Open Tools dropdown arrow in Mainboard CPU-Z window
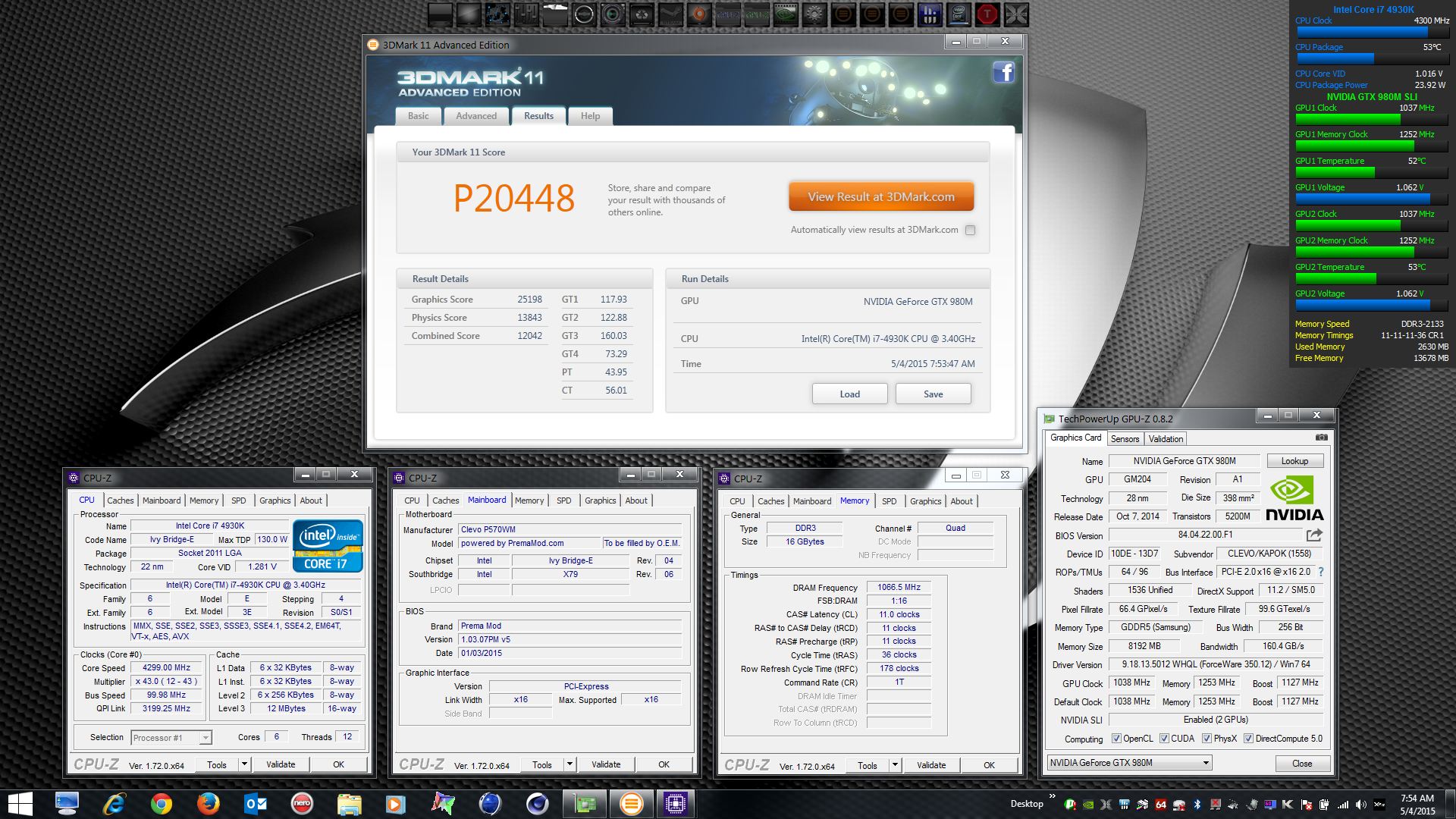This screenshot has height=819, width=1456. pyautogui.click(x=570, y=764)
